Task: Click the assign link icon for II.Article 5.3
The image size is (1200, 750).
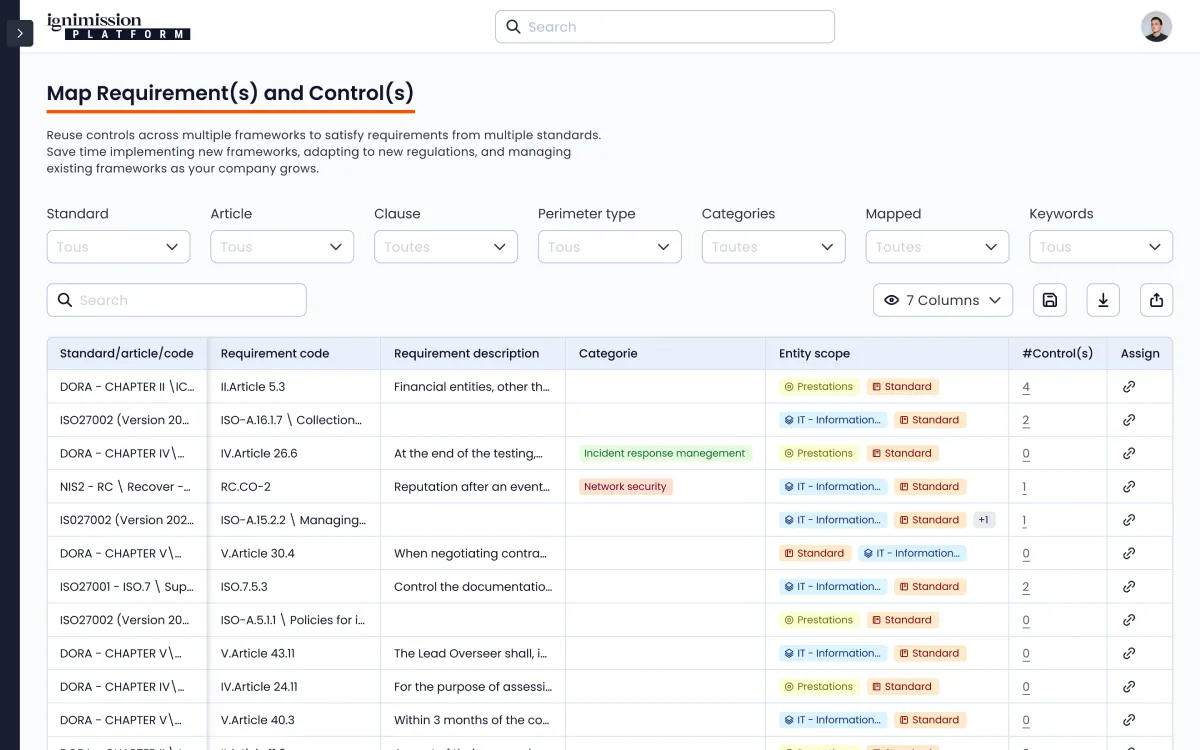Action: click(x=1129, y=387)
